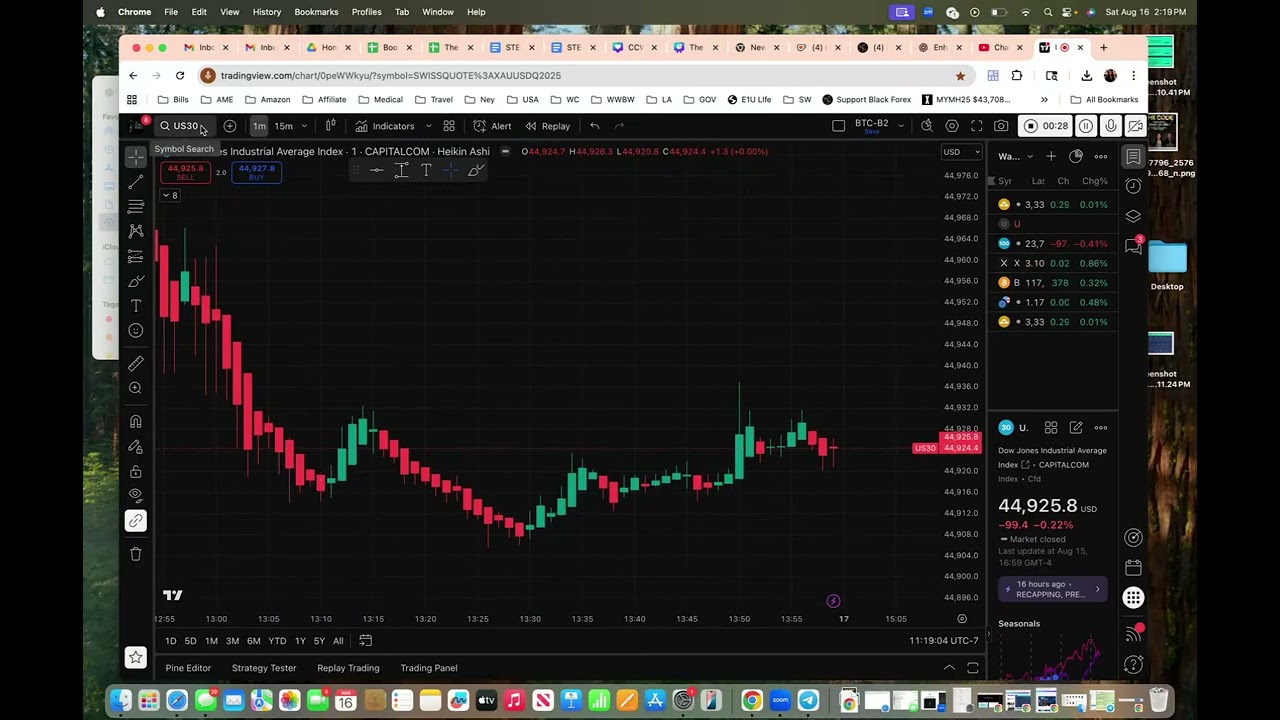1280x720 pixels.
Task: Open chats panel with 3 notifications
Action: coord(1133,245)
